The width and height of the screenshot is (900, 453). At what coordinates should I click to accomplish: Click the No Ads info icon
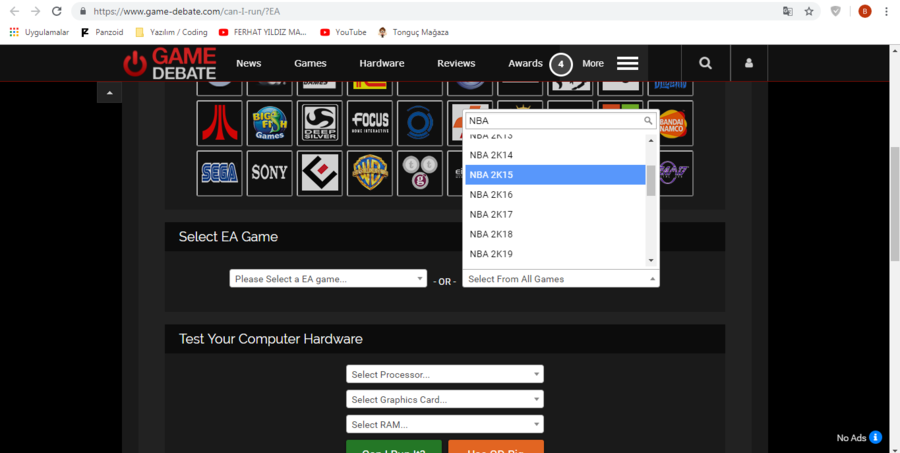(x=875, y=437)
